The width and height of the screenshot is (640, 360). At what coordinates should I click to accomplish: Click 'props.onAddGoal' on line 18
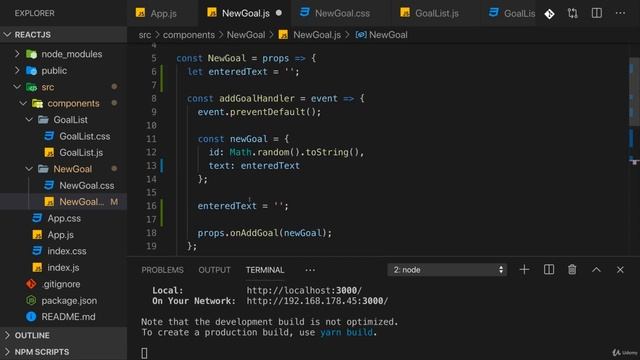(x=238, y=233)
